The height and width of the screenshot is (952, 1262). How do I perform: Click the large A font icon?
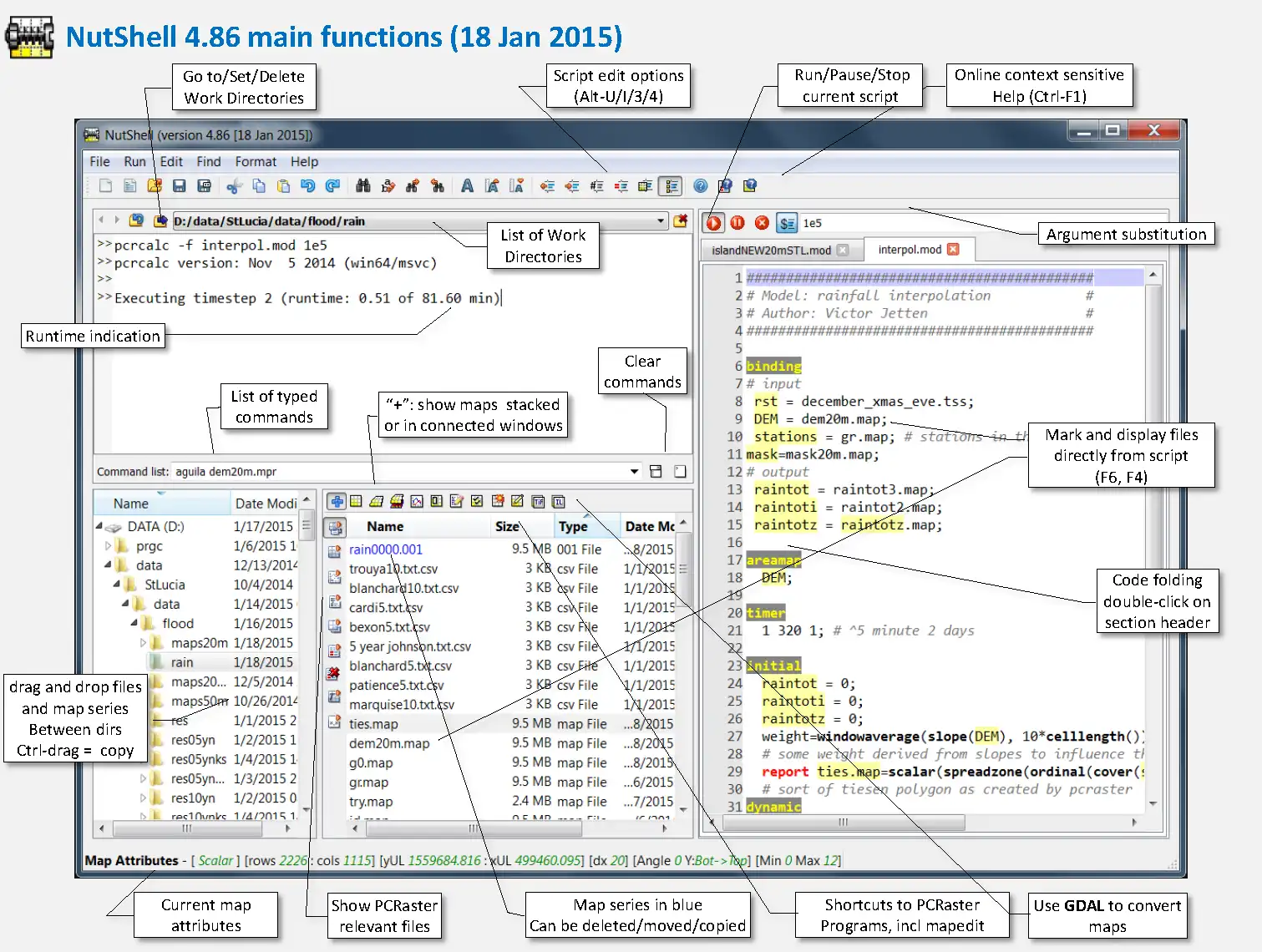click(467, 185)
